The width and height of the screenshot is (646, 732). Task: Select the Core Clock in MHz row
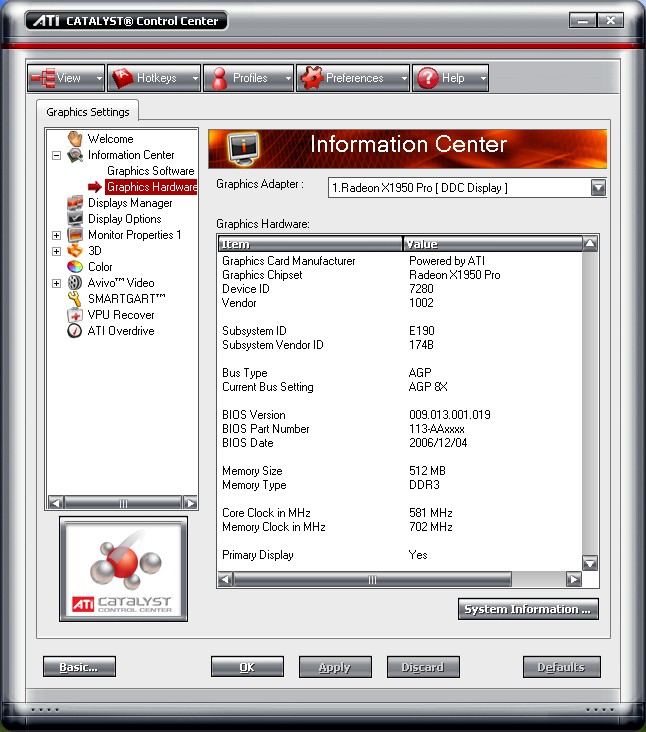pos(400,513)
